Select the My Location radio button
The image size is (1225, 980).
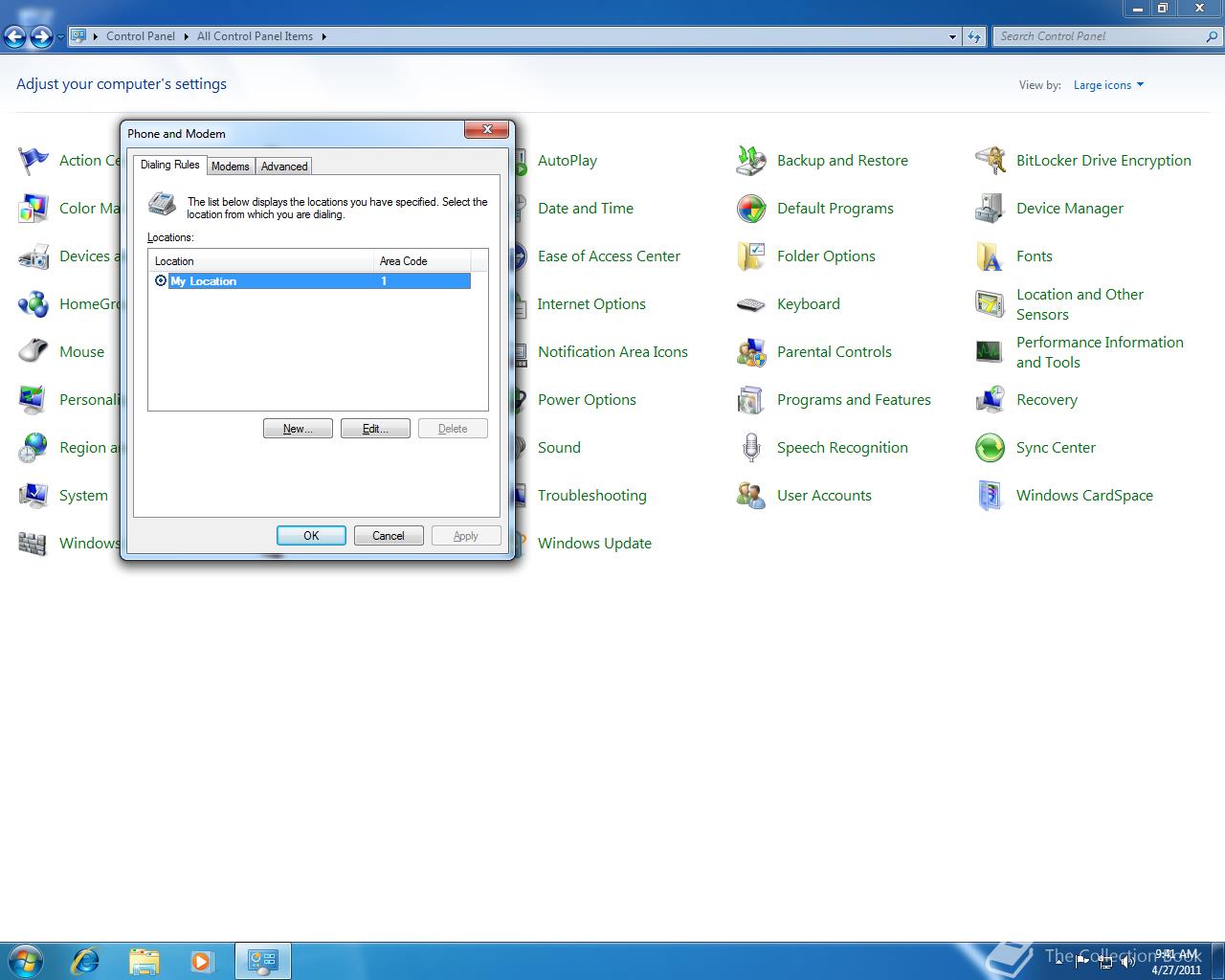(161, 280)
